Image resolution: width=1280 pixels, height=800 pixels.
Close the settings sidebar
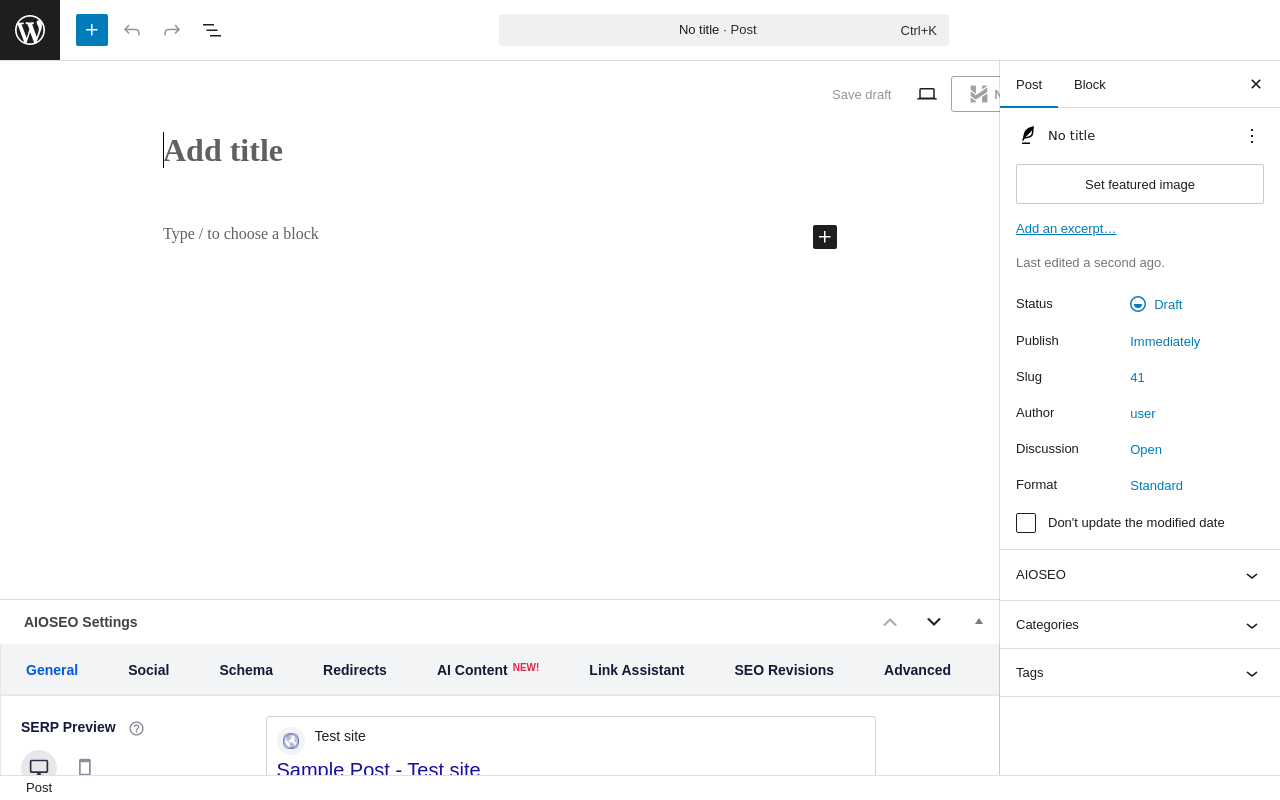click(x=1256, y=84)
